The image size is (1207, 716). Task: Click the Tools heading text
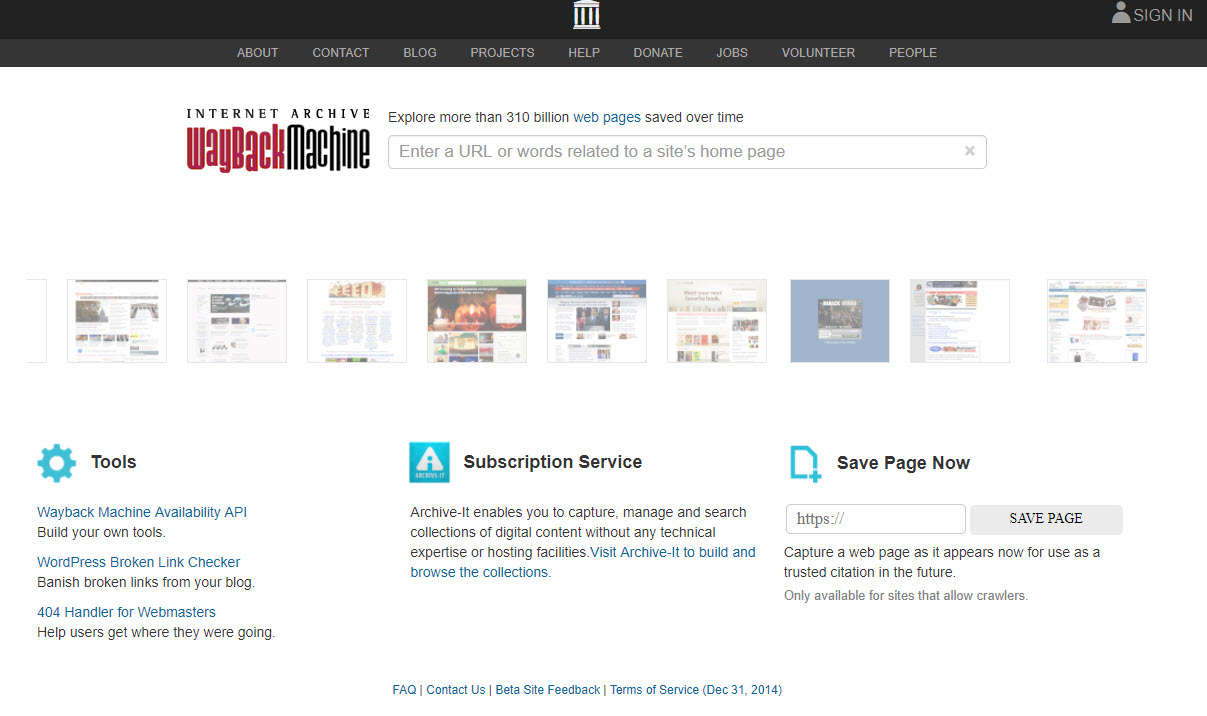[114, 462]
